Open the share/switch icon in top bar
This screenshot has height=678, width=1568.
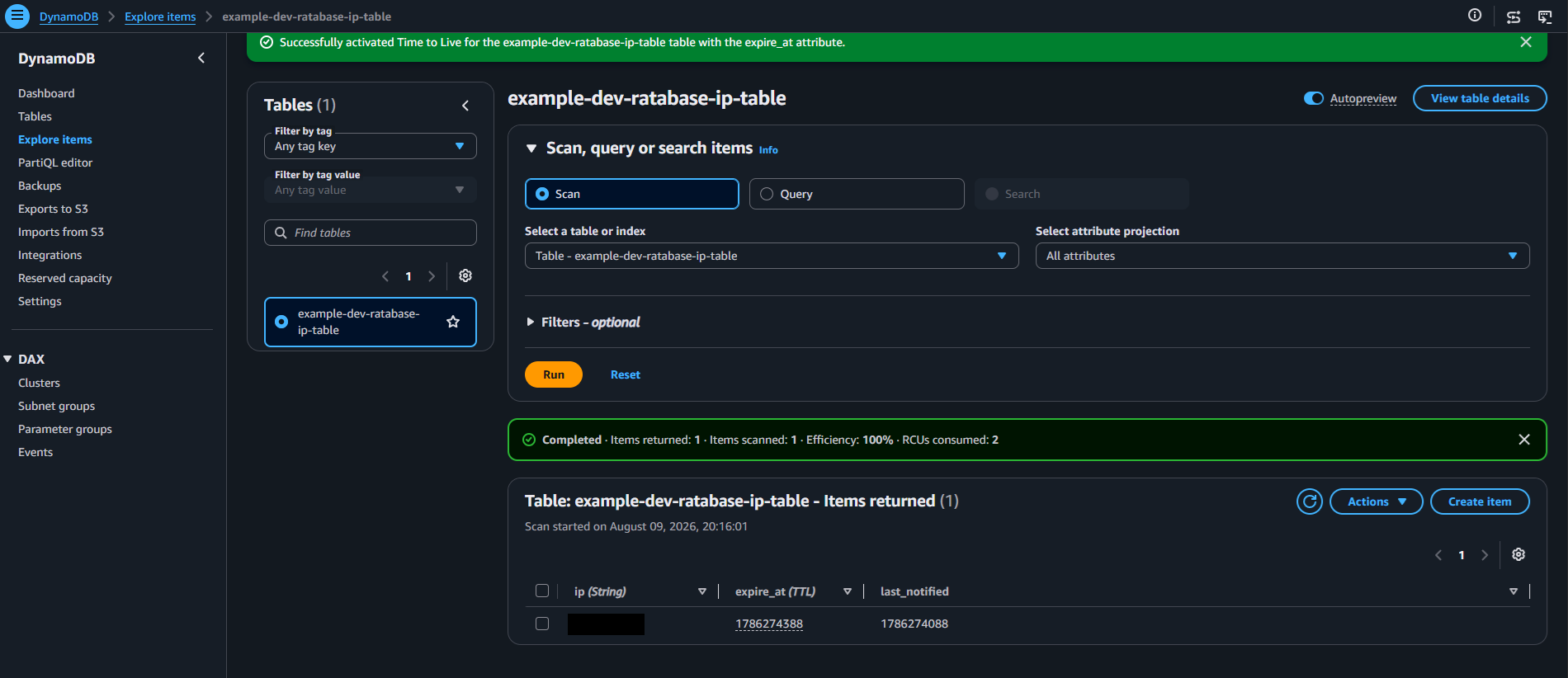point(1514,16)
